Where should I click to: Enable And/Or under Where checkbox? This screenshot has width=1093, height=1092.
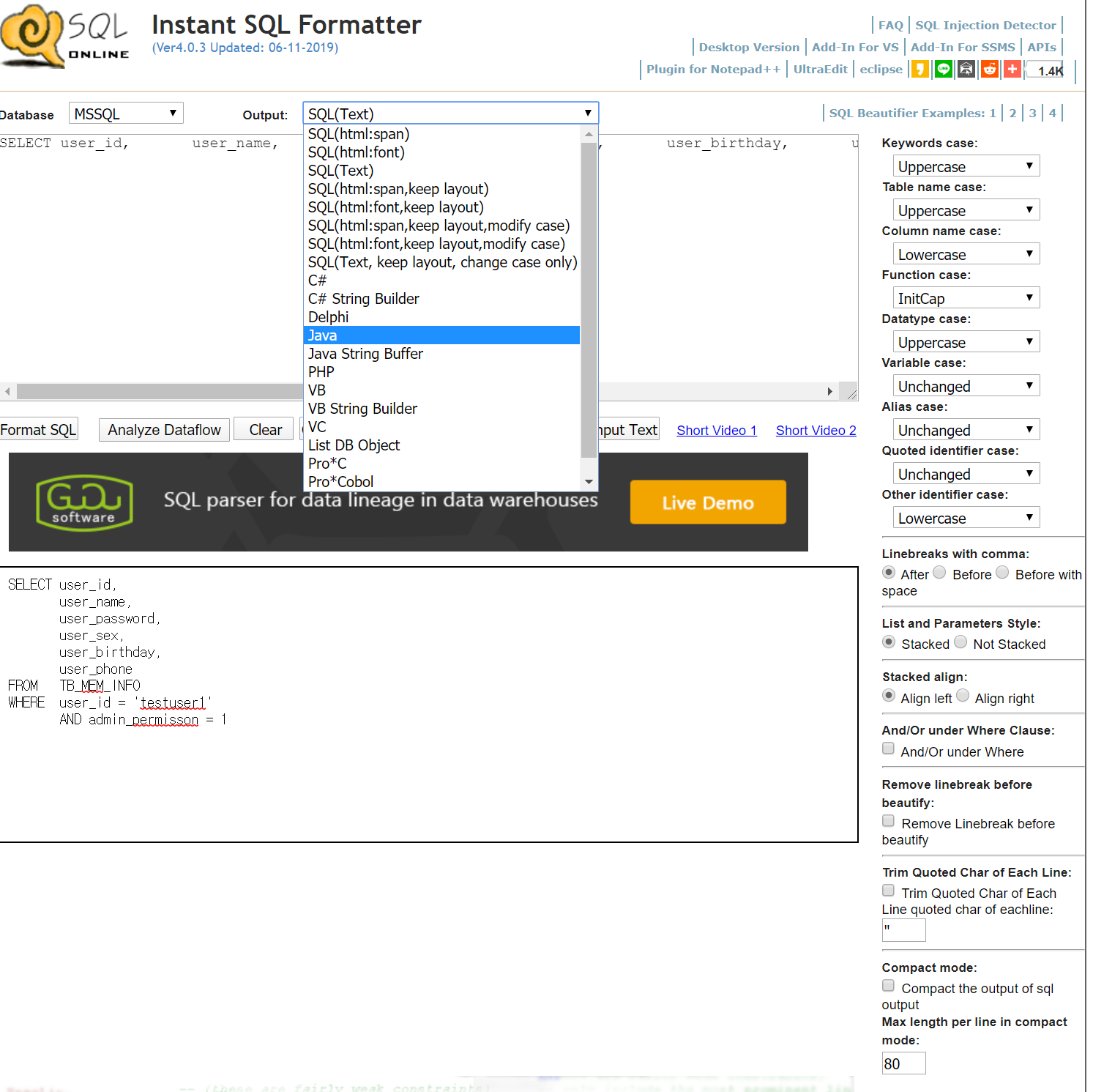888,749
